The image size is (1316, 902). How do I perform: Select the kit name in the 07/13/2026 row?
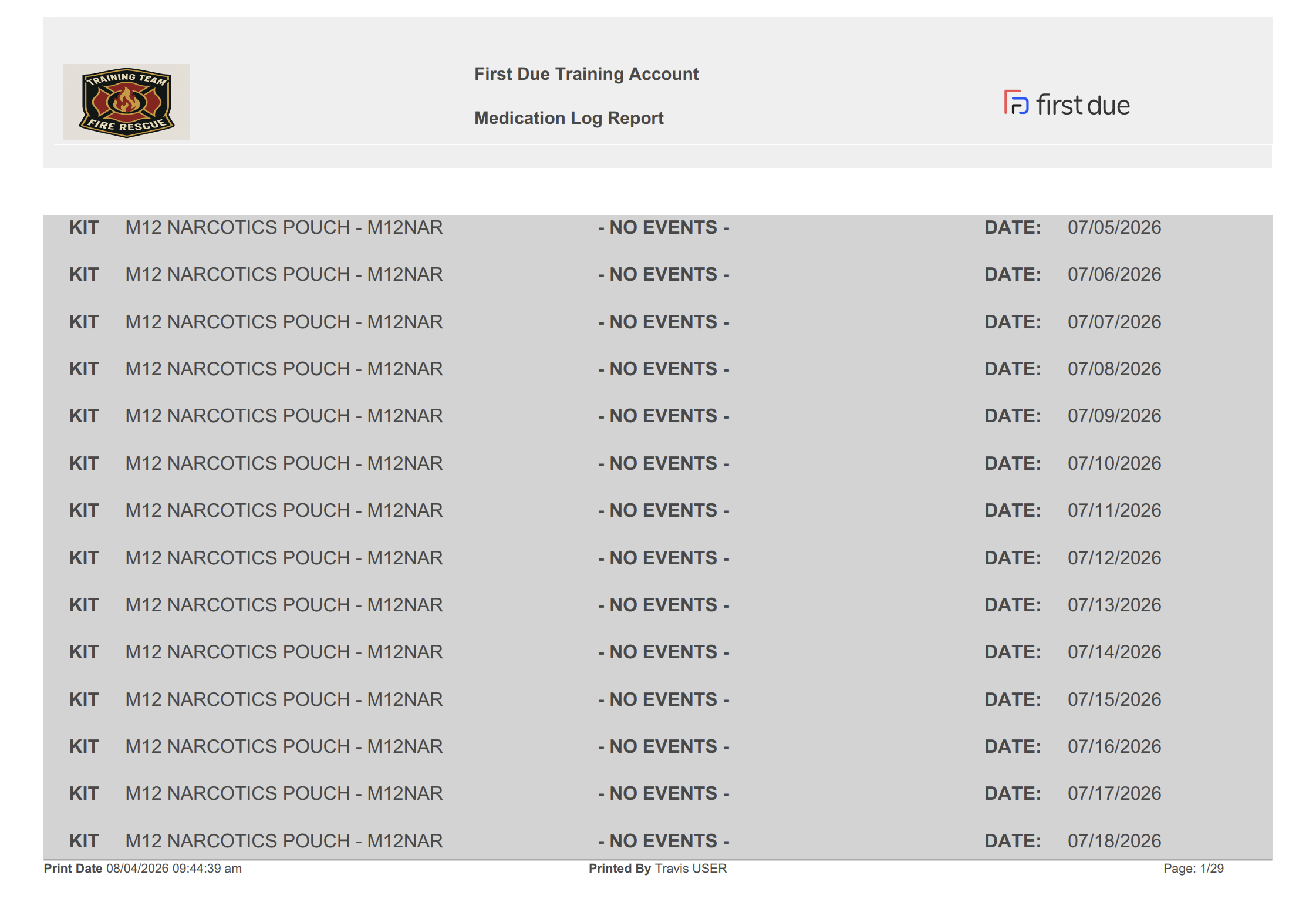(284, 605)
